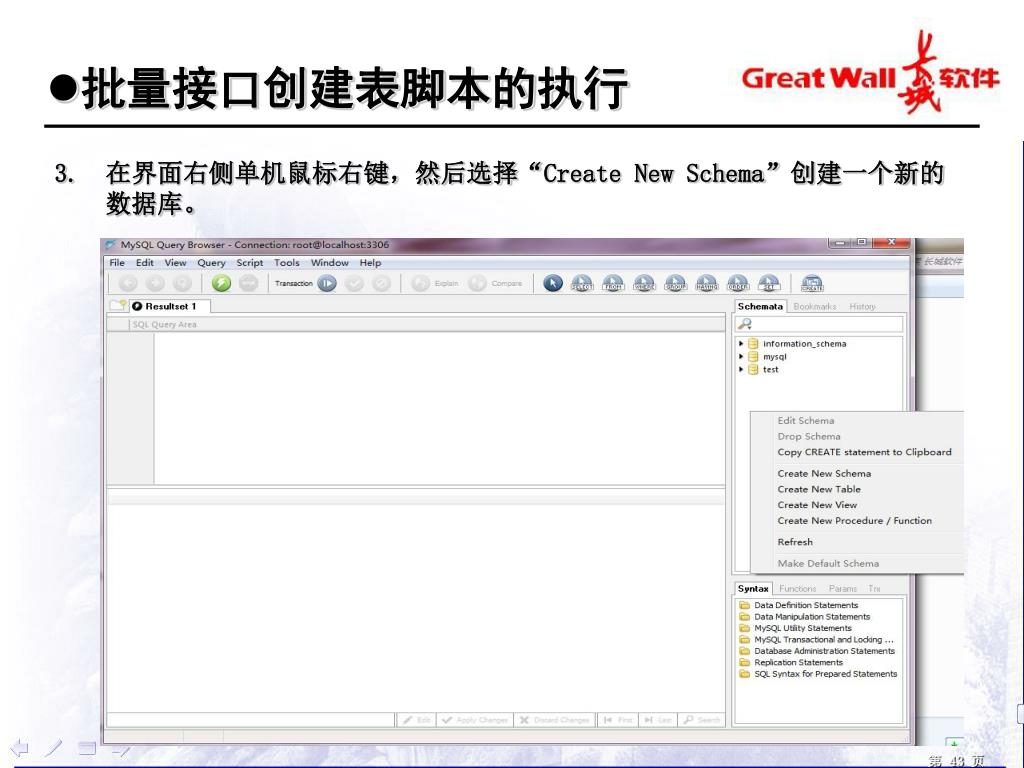1024x768 pixels.
Task: Click the Compare resultsets icon
Action: pyautogui.click(x=477, y=283)
